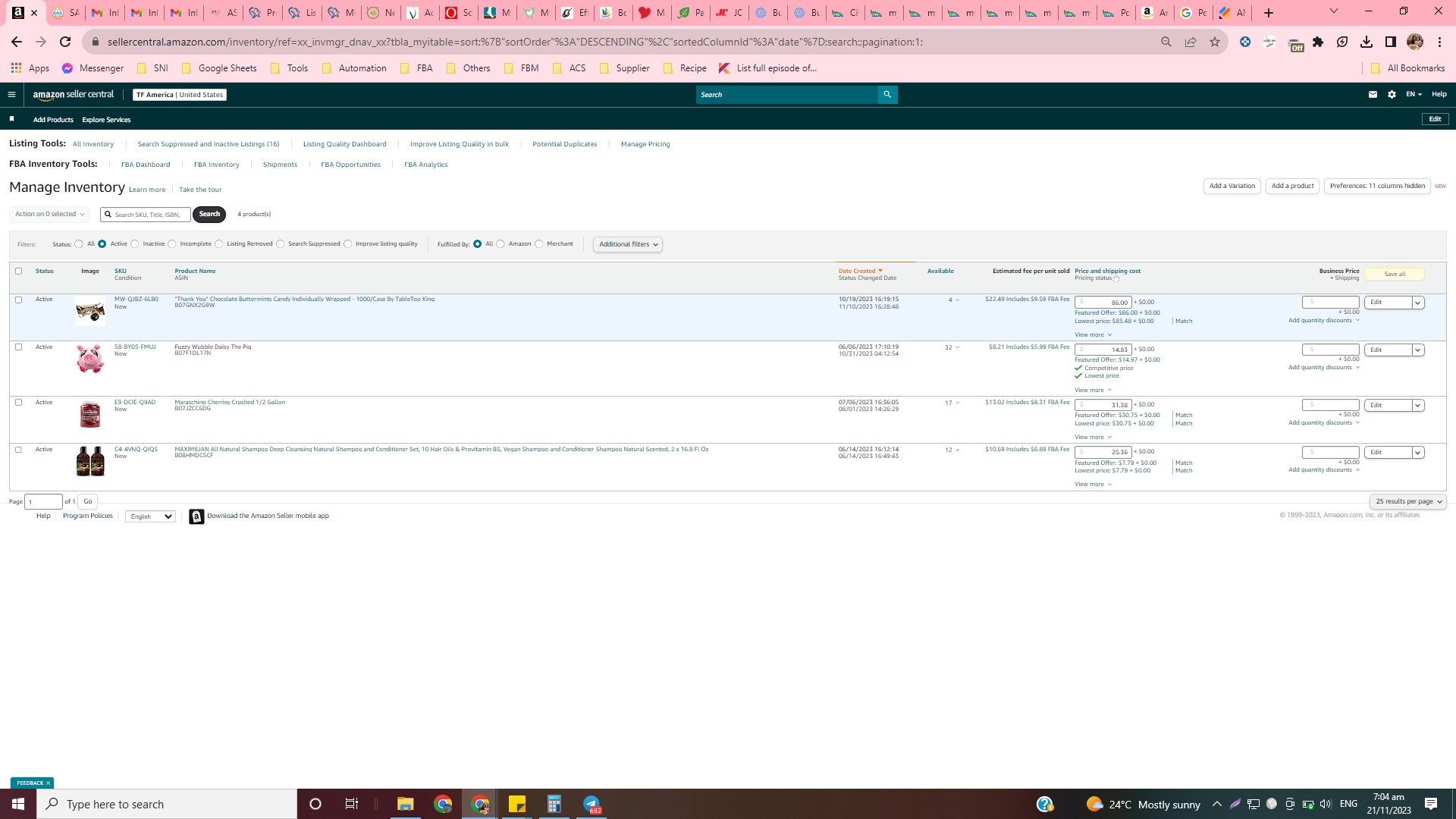Open the Action on 0 selected dropdown
Viewport: 1456px width, 819px height.
point(49,214)
